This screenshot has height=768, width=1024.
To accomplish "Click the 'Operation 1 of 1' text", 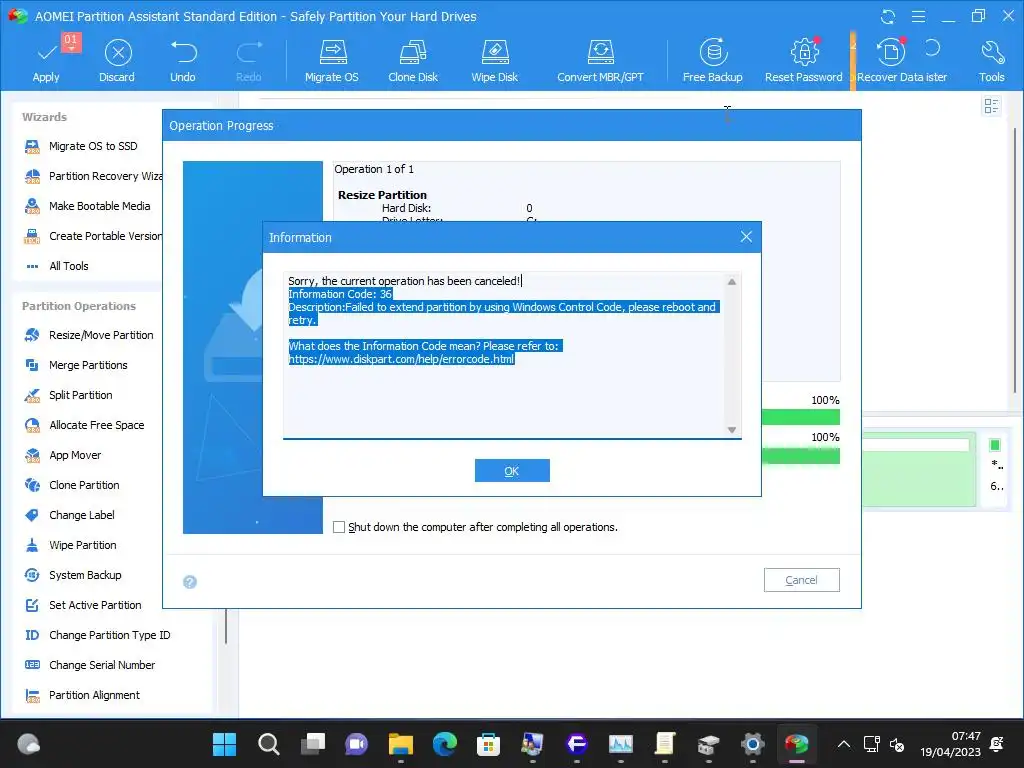I will tap(374, 169).
